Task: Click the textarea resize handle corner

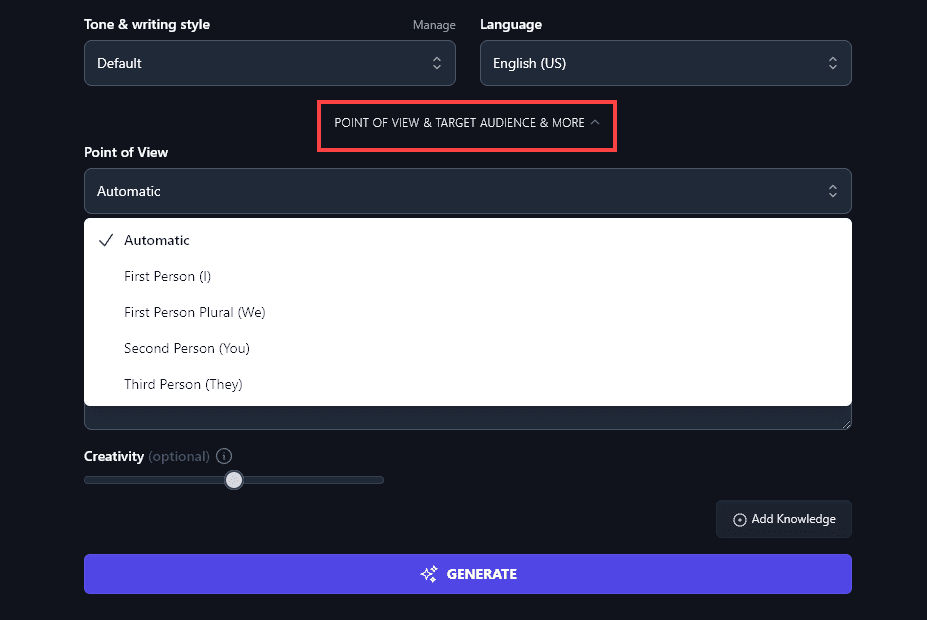Action: click(847, 425)
